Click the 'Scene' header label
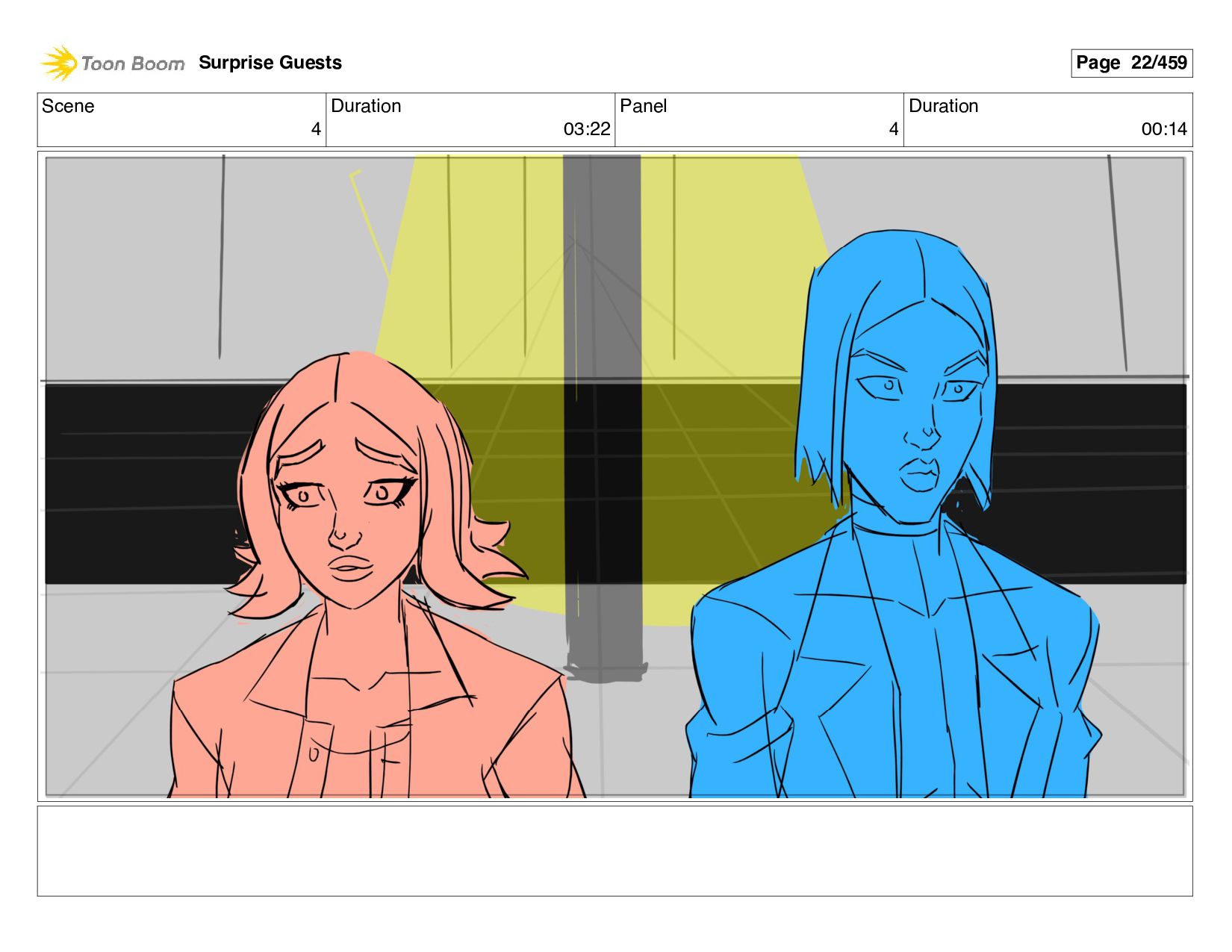 click(68, 106)
